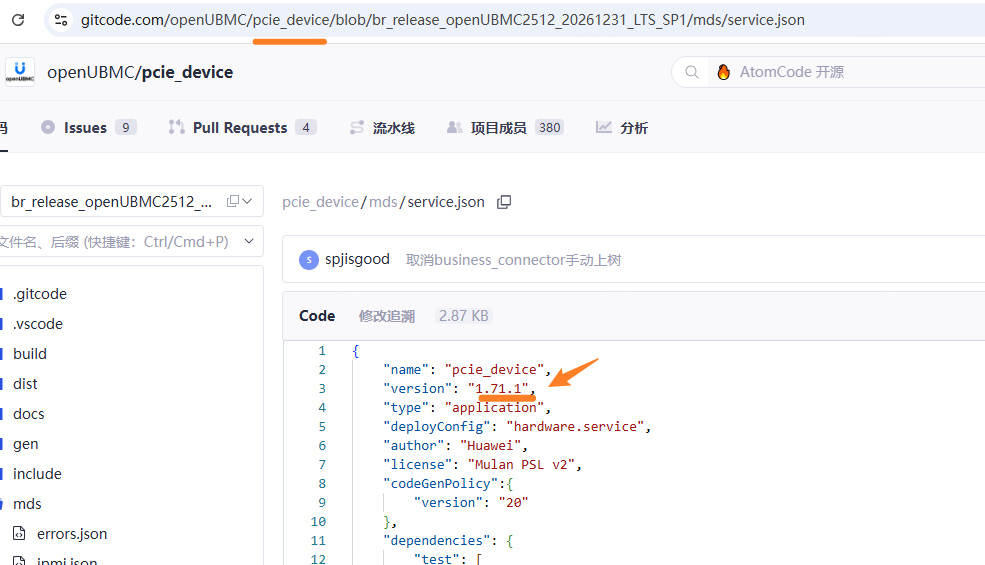This screenshot has height=565, width=985.
Task: Open the commit message 取消business_connector手动上树
Action: [513, 260]
